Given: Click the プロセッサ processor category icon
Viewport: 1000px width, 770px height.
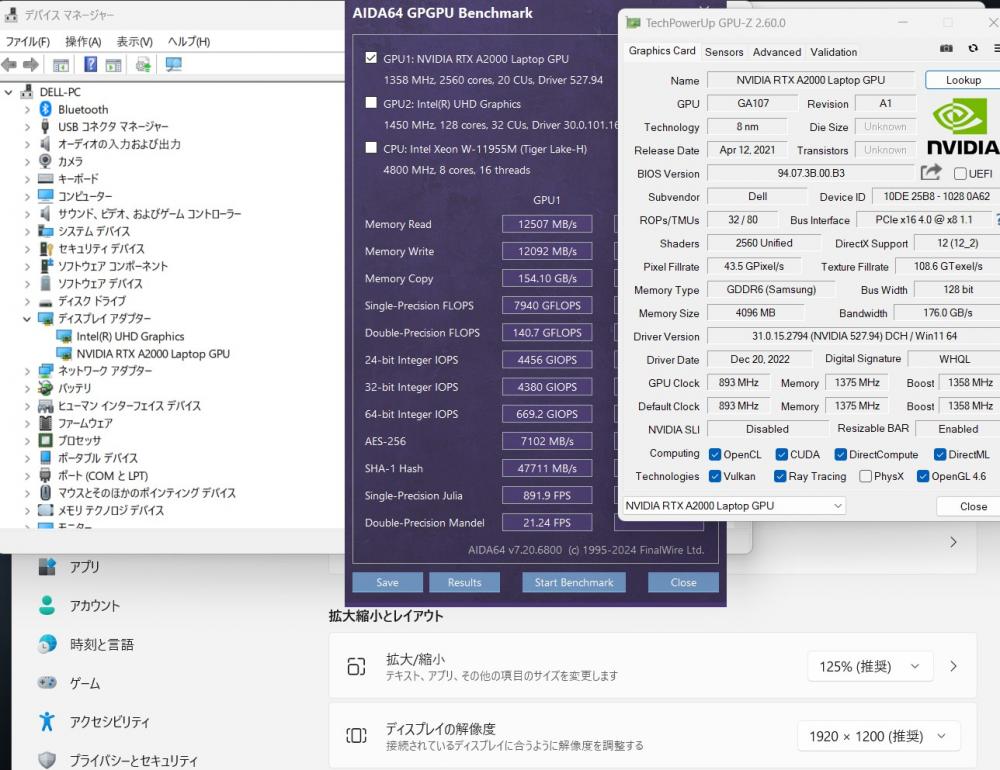Looking at the screenshot, I should tap(45, 440).
